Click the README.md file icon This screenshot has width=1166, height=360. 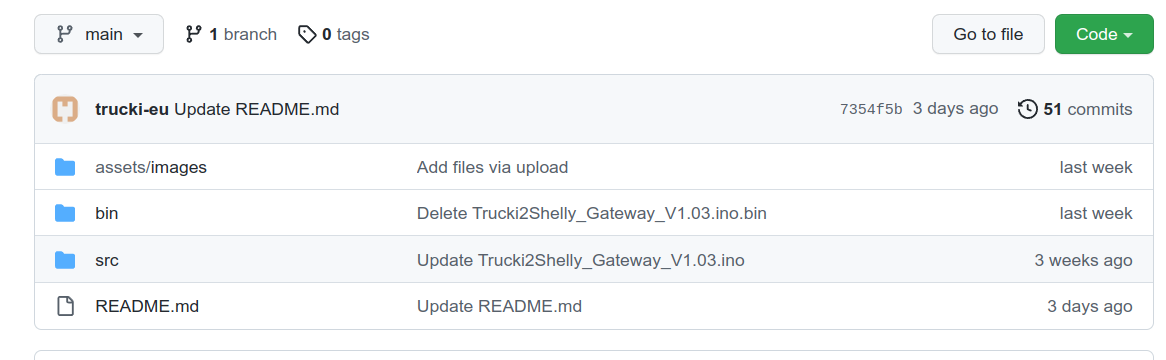[65, 306]
